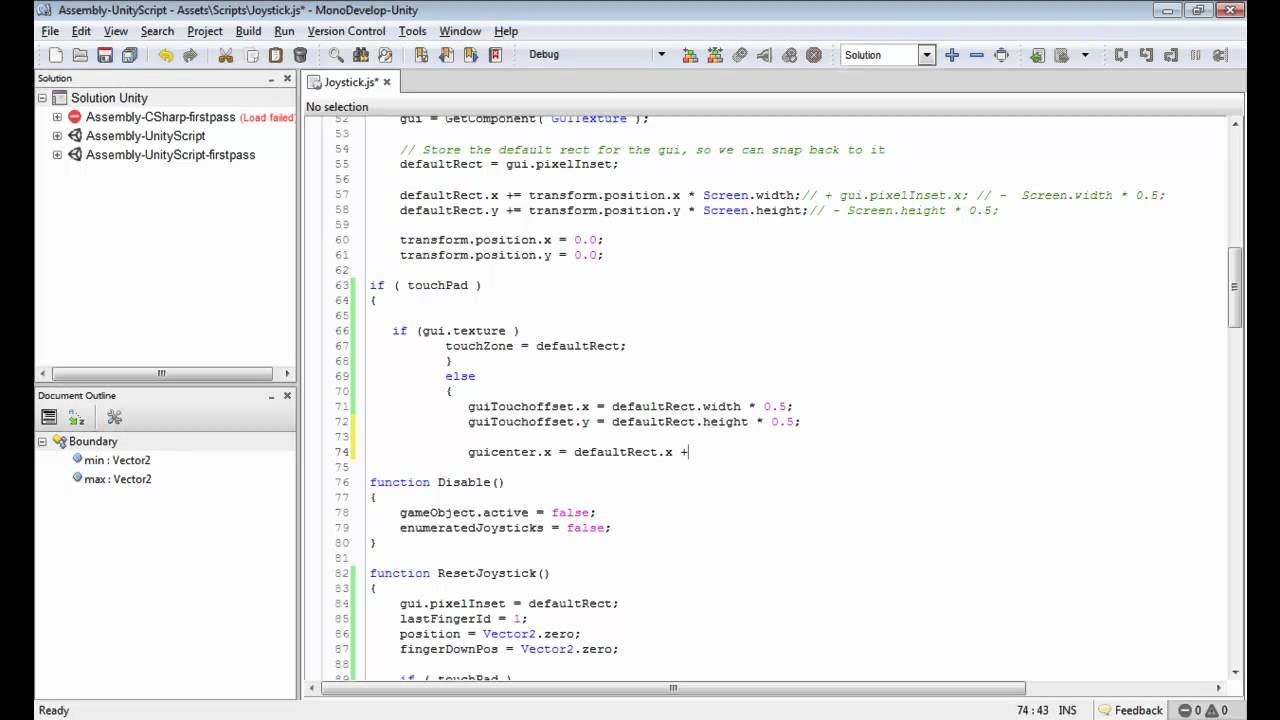The width and height of the screenshot is (1280, 720).
Task: Expand Assembly-UnityScript-firstpass project node
Action: coord(57,155)
